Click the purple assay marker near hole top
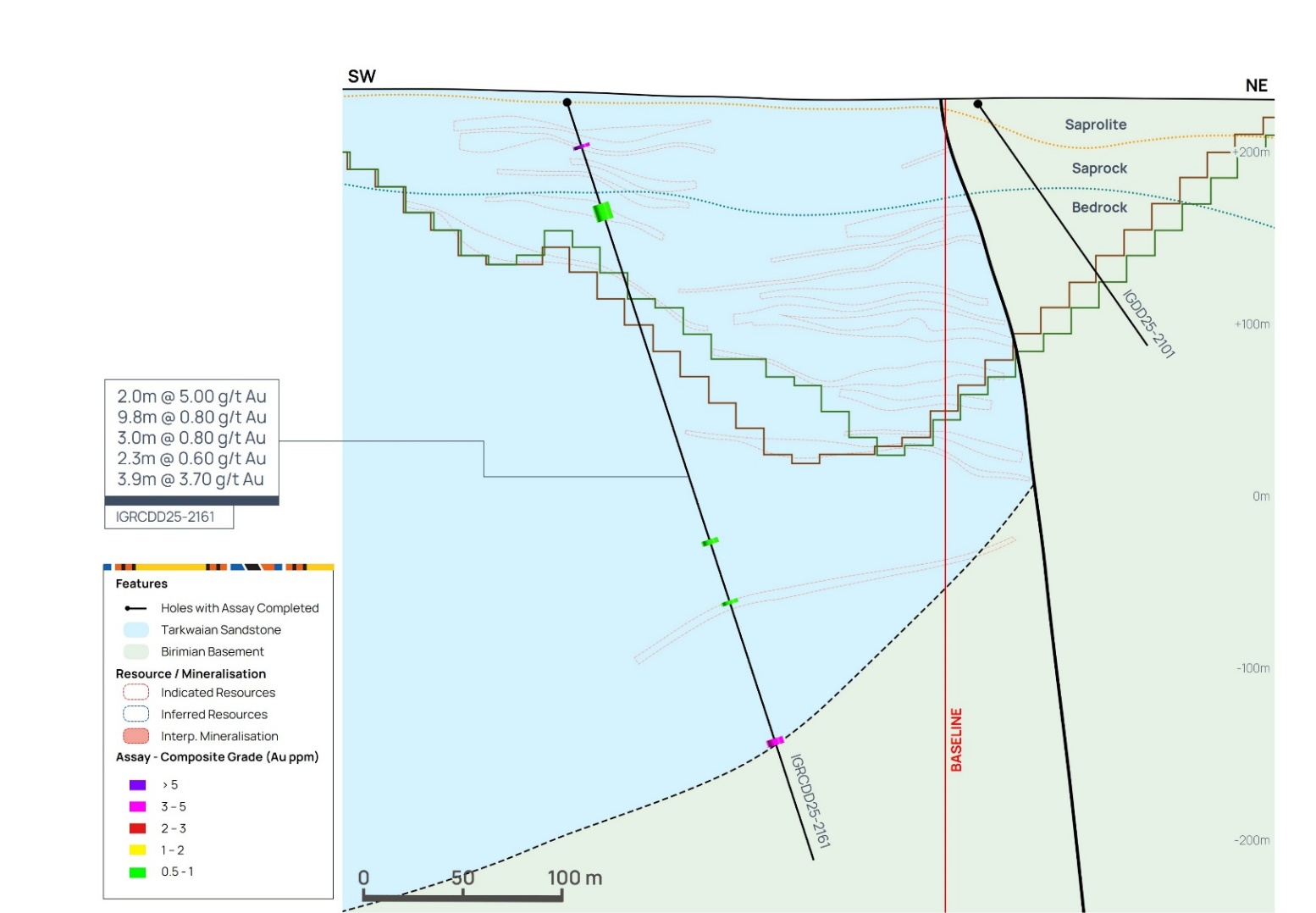Image resolution: width=1316 pixels, height=913 pixels. (581, 147)
